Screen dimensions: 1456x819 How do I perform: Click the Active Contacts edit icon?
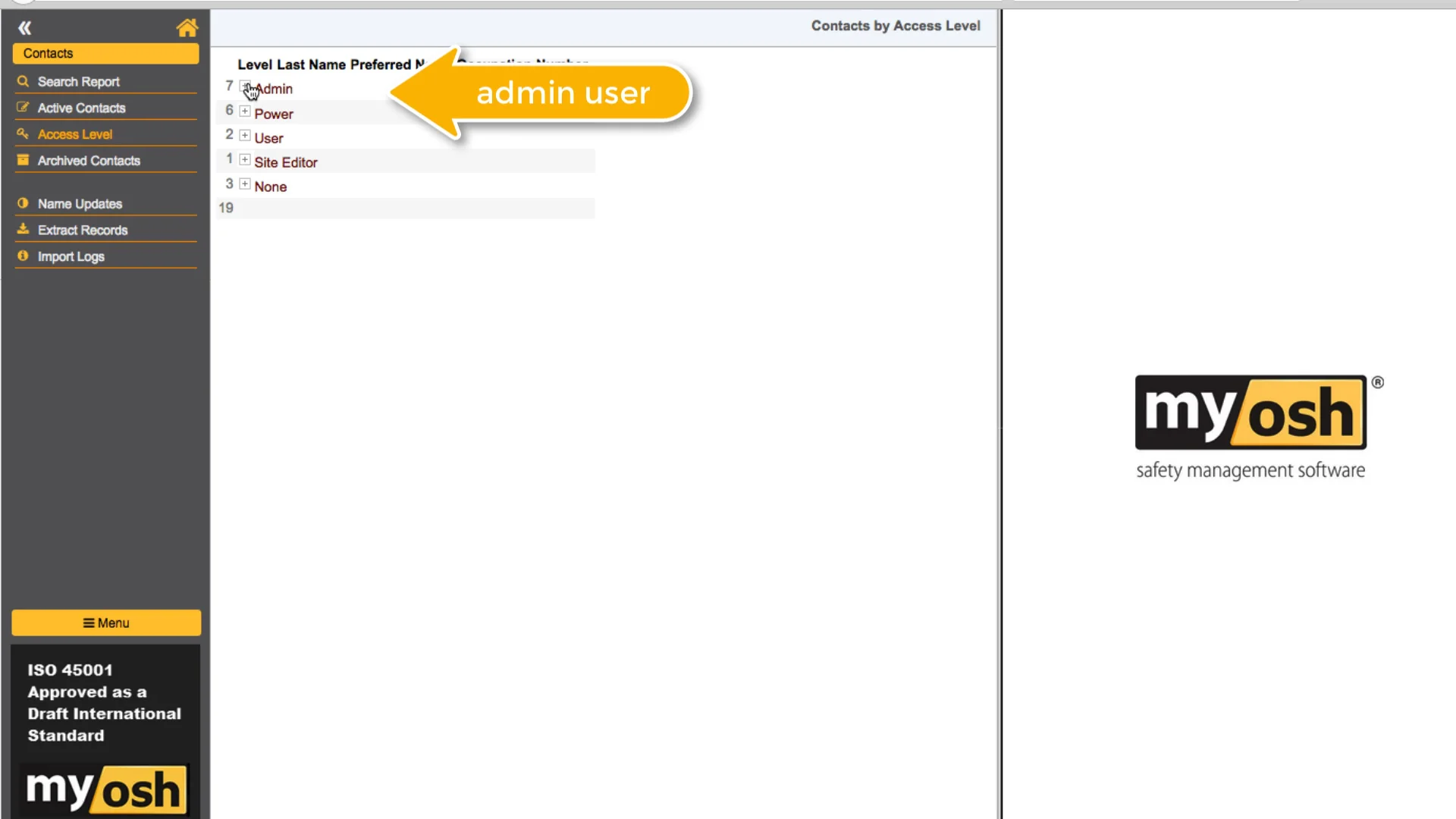[x=23, y=108]
